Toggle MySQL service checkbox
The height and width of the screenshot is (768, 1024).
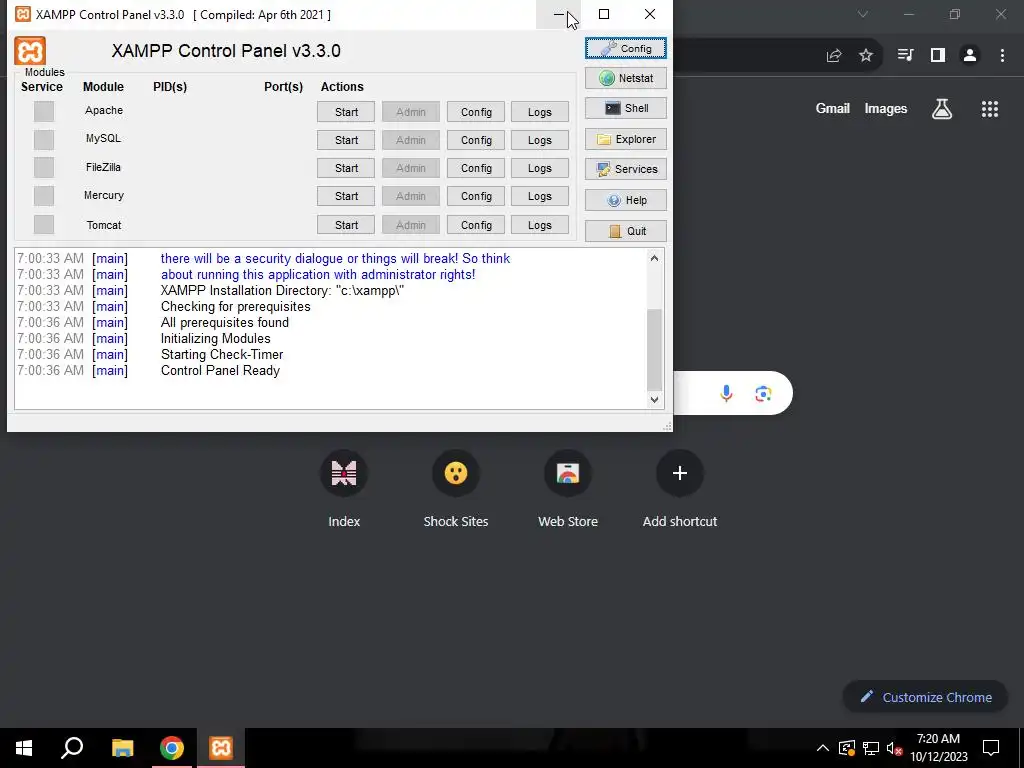44,140
